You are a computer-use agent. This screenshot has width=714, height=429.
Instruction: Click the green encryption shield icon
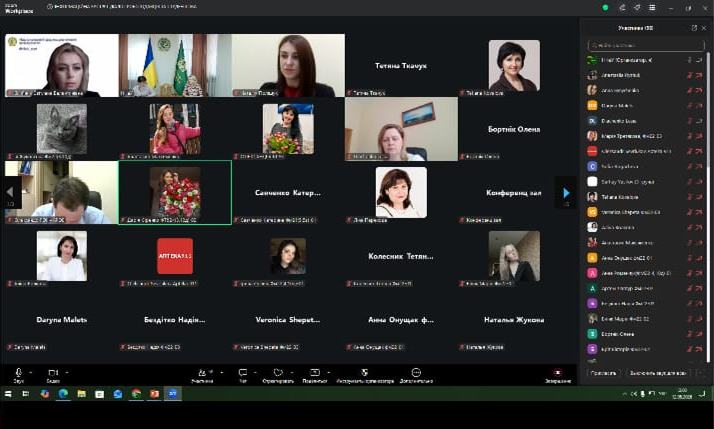pyautogui.click(x=605, y=7)
